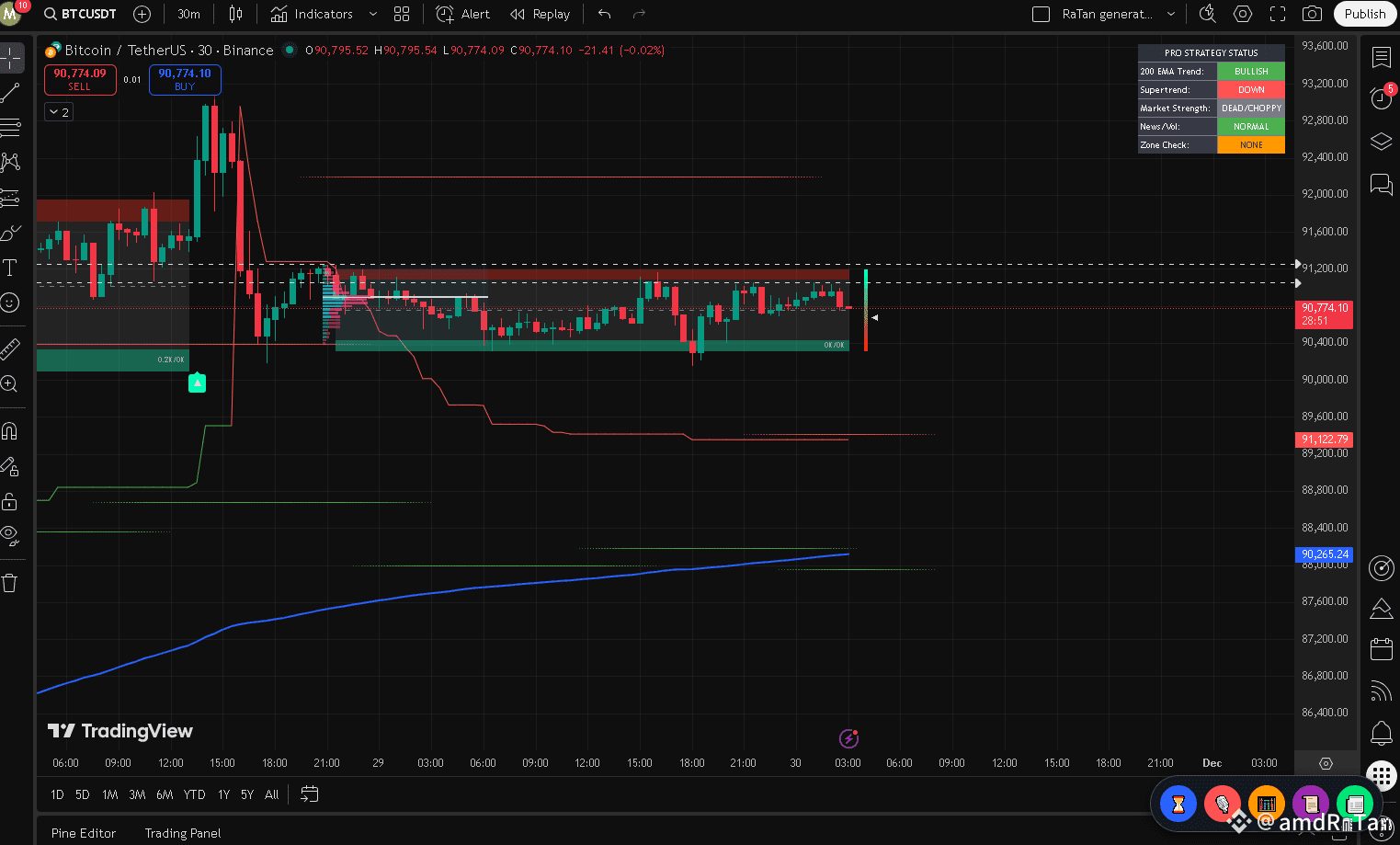Undo the last chart action

click(x=604, y=14)
